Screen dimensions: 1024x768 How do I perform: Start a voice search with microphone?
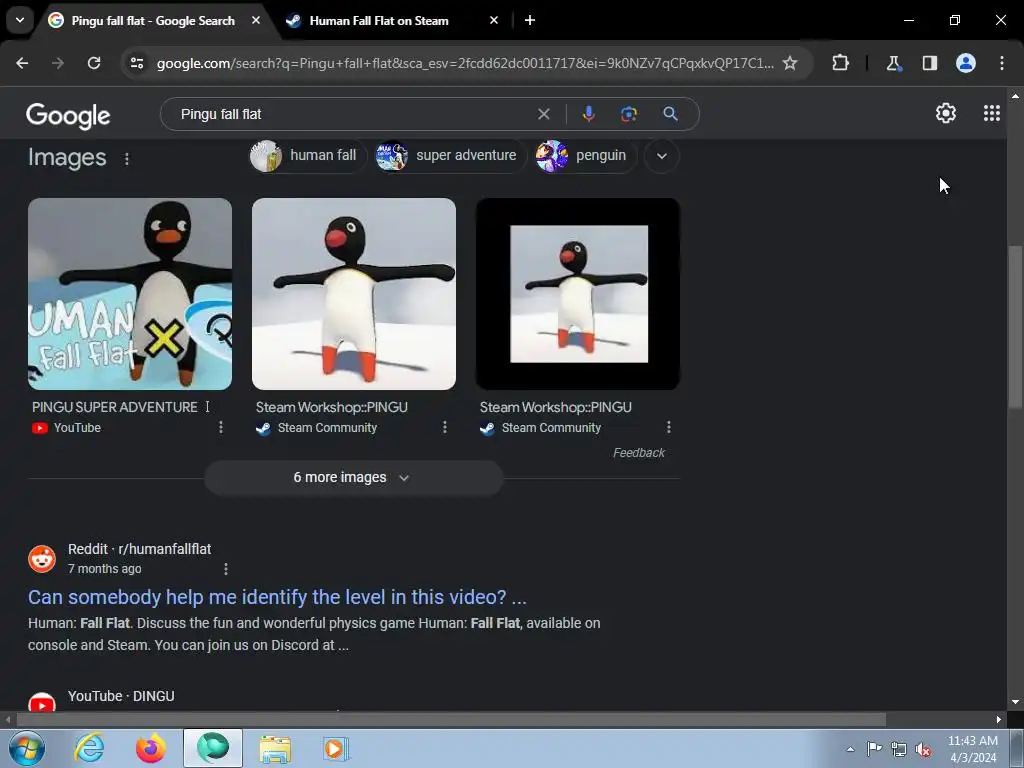point(588,114)
